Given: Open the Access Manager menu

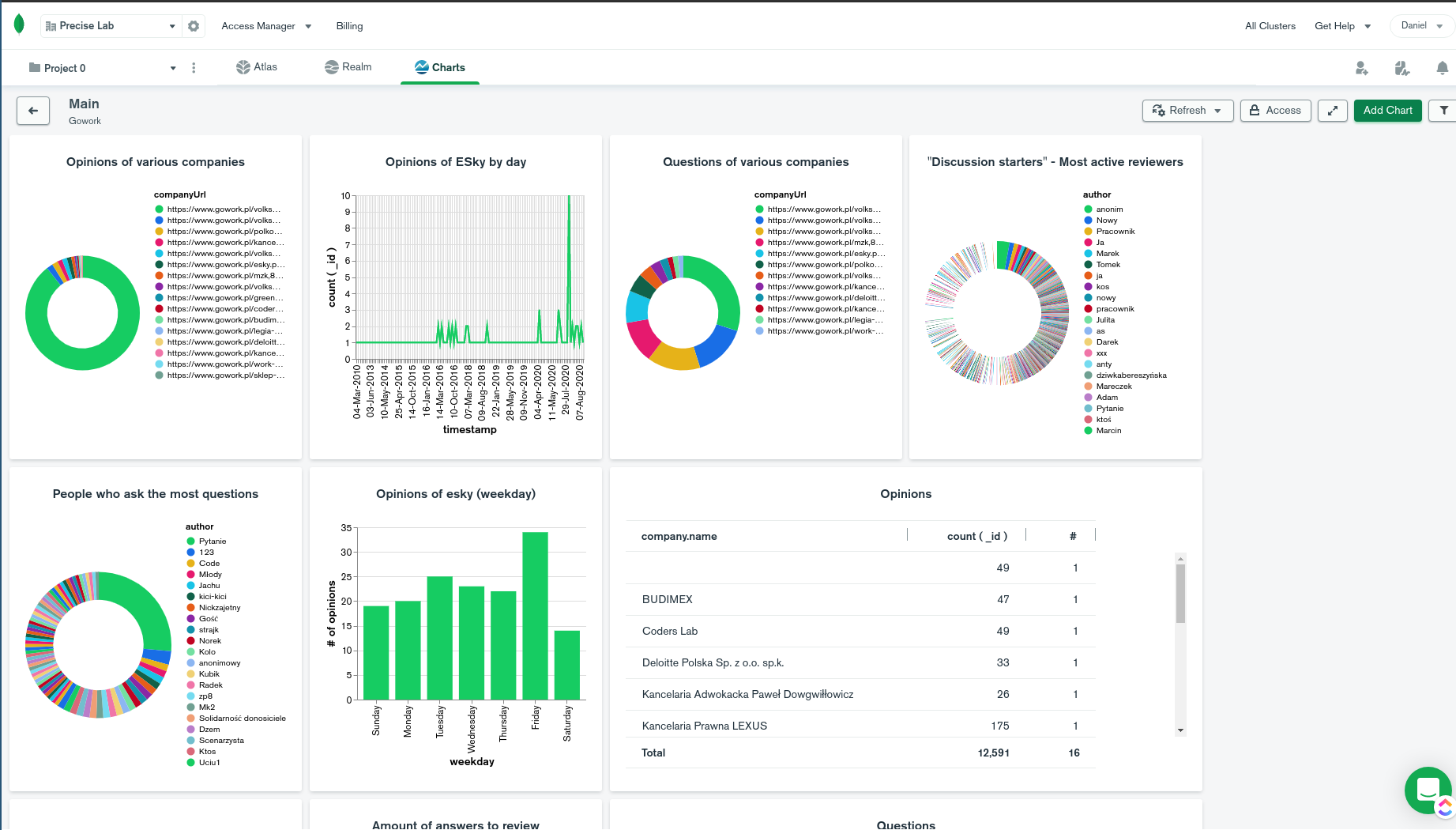Looking at the screenshot, I should click(266, 26).
